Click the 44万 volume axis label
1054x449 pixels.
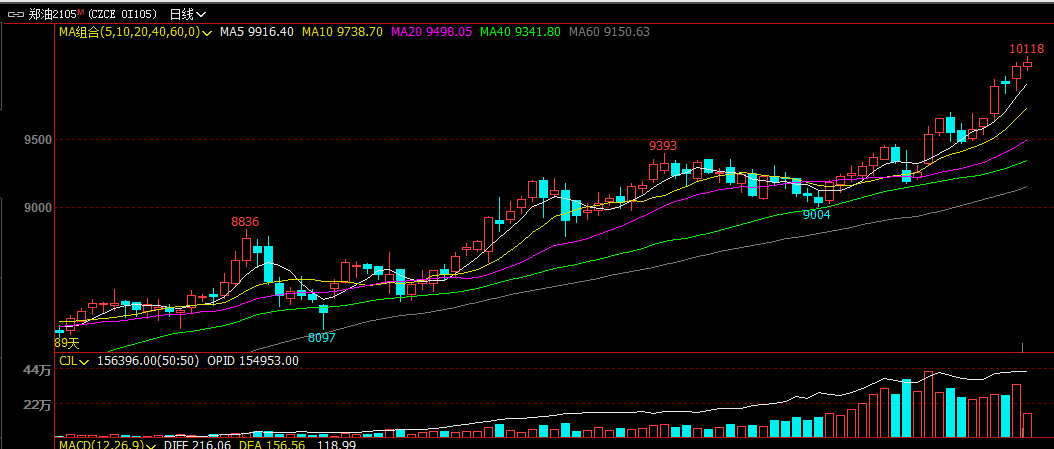point(38,370)
